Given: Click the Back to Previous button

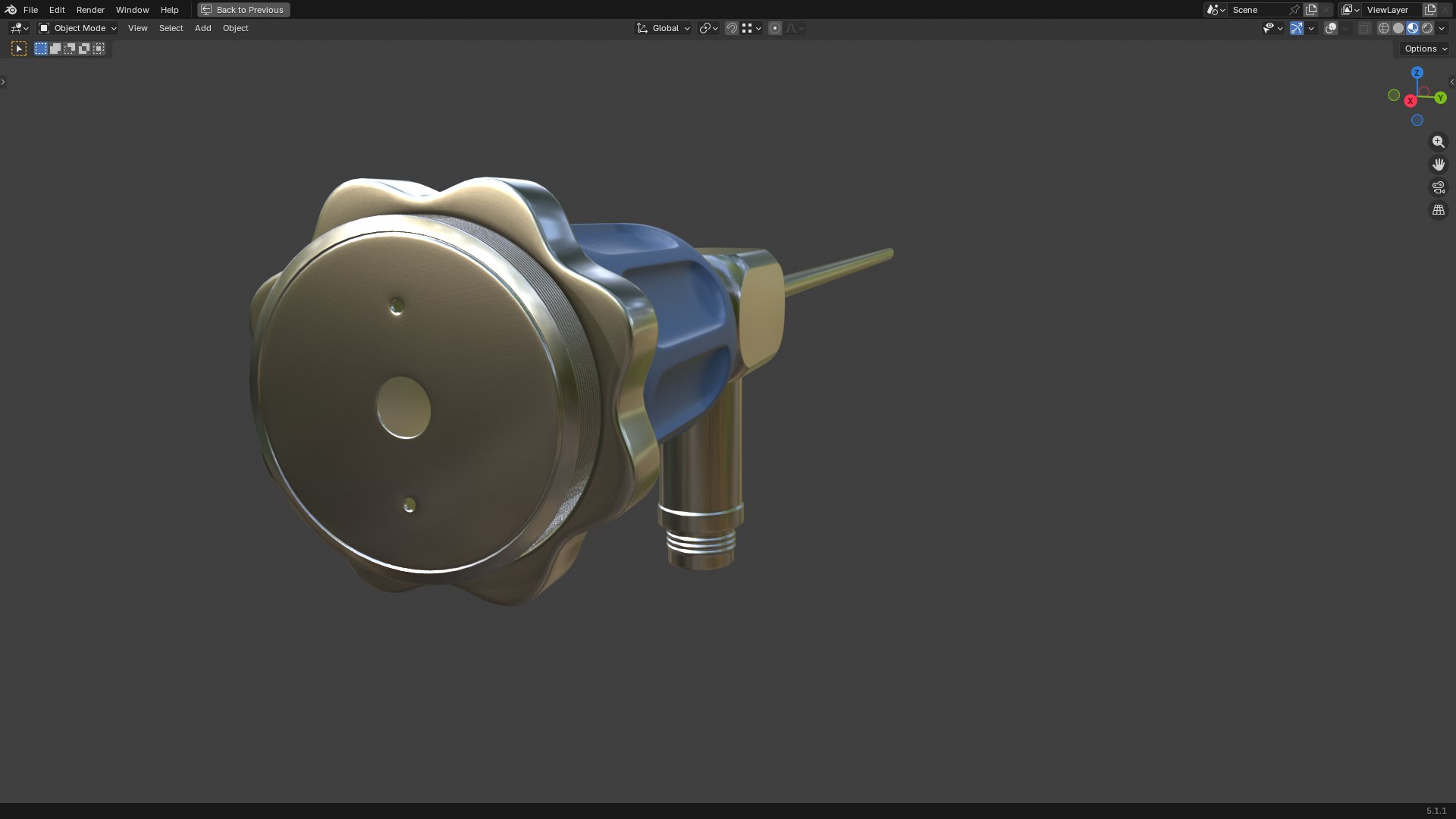Looking at the screenshot, I should tap(243, 10).
